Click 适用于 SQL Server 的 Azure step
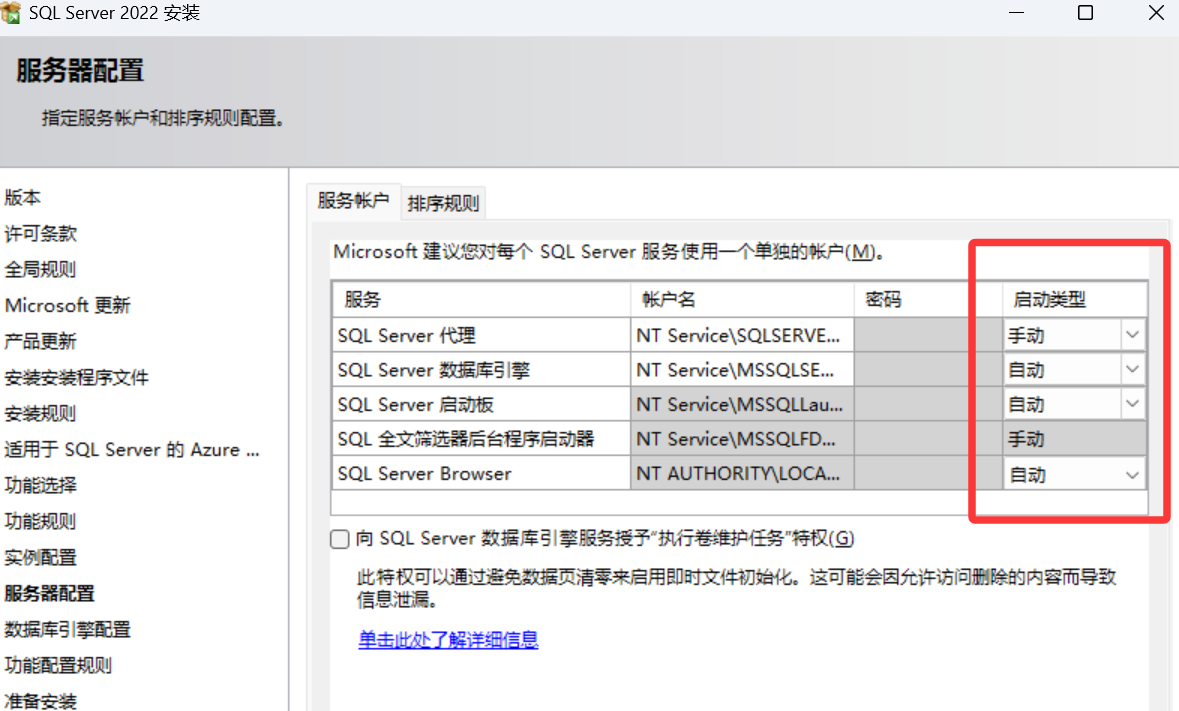Screen dimensions: 1179x711 click(132, 449)
